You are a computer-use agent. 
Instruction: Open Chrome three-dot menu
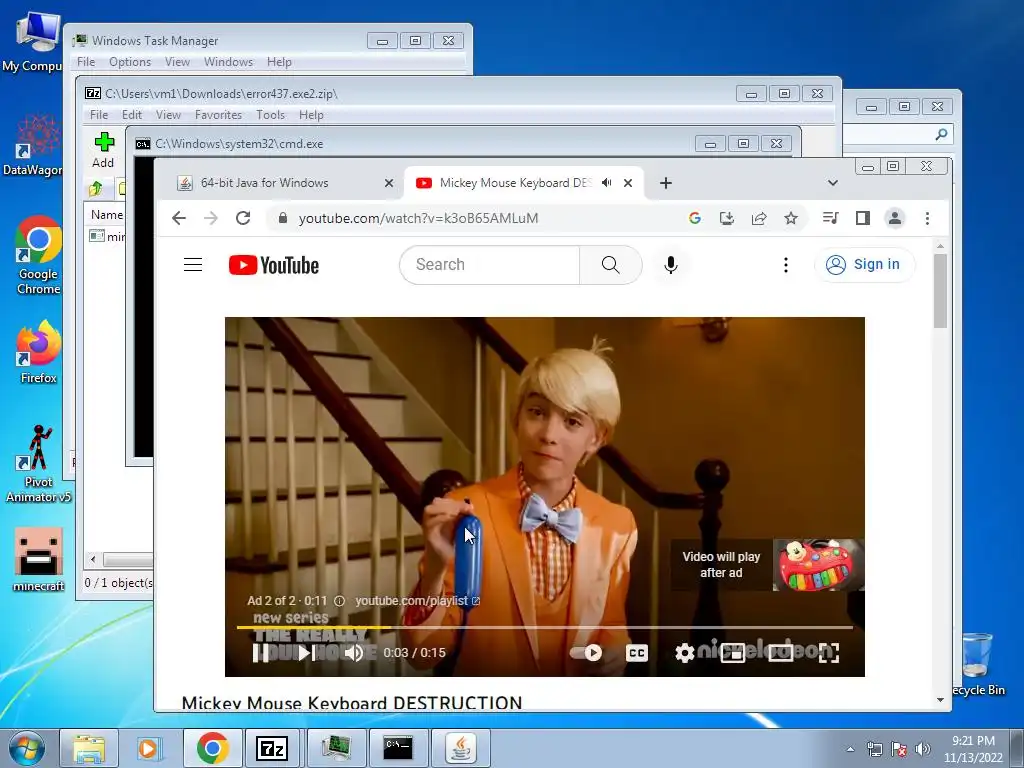pyautogui.click(x=927, y=218)
